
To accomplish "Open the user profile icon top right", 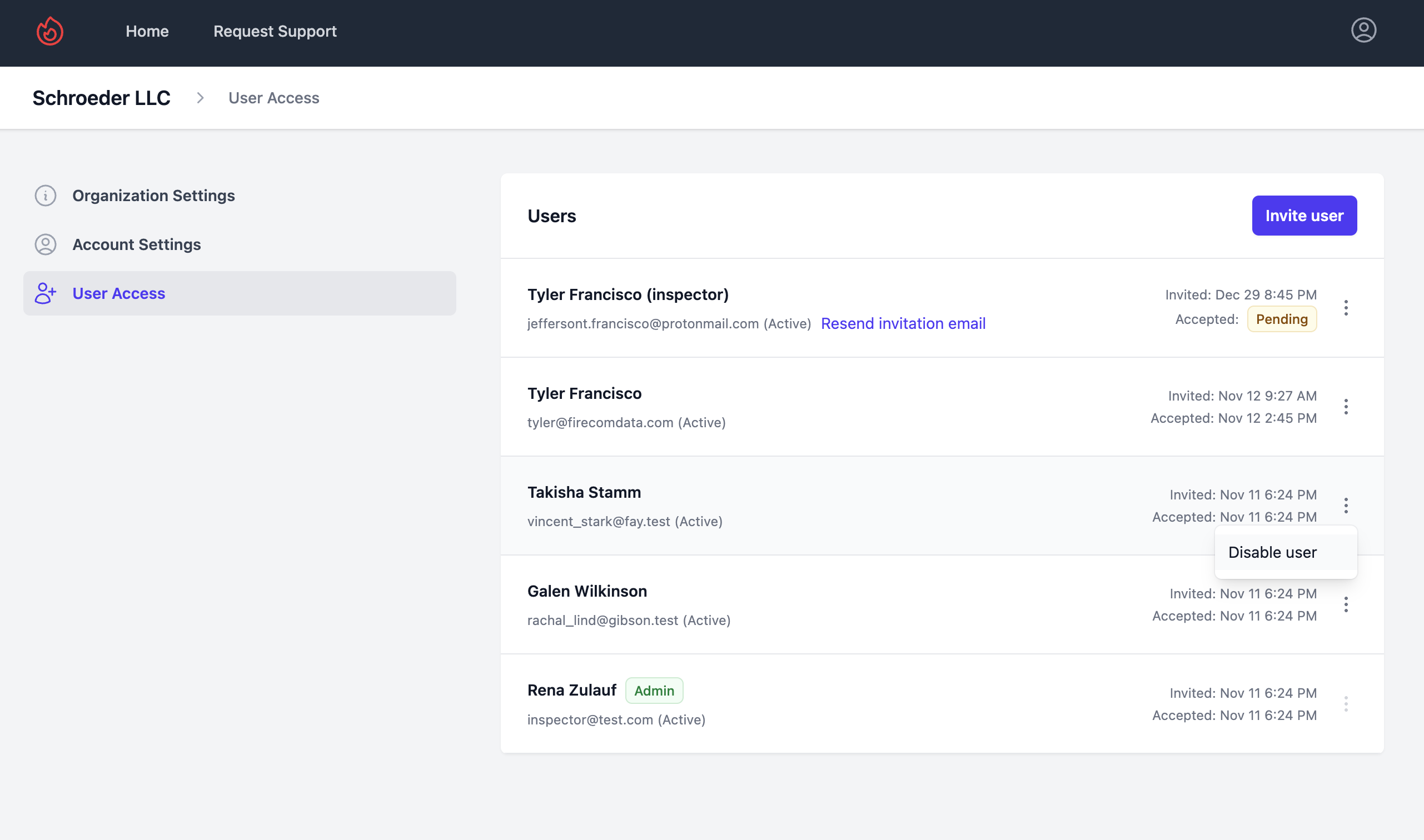I will pos(1363,30).
